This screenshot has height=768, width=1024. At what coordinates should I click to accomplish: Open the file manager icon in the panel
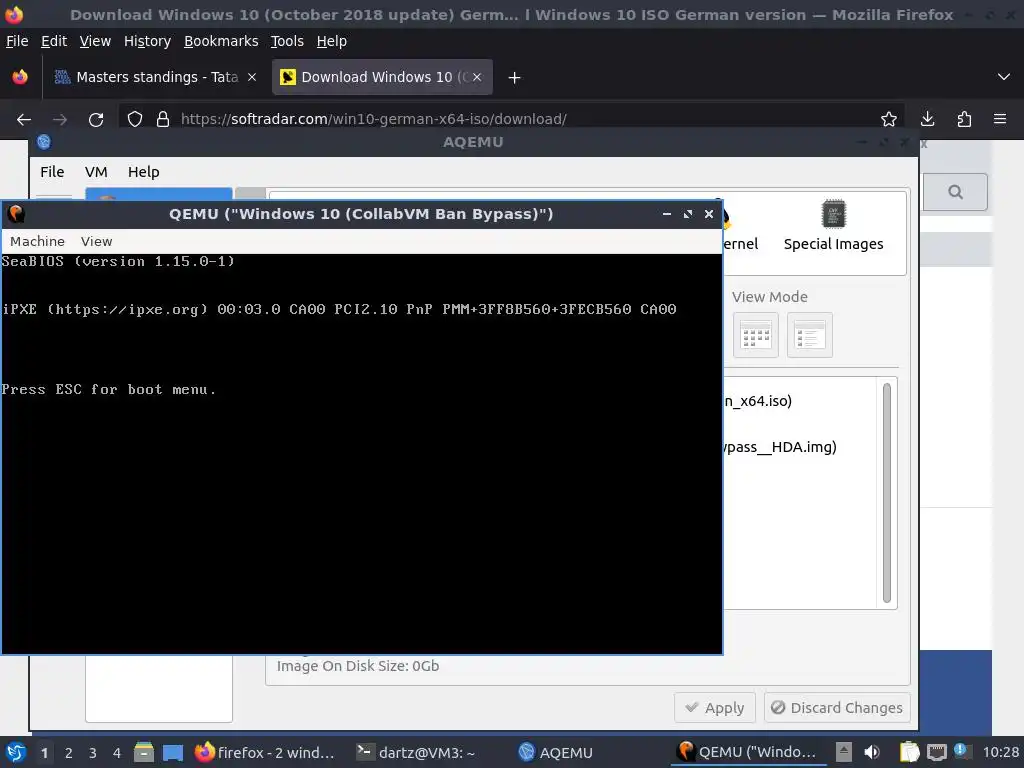pos(144,752)
